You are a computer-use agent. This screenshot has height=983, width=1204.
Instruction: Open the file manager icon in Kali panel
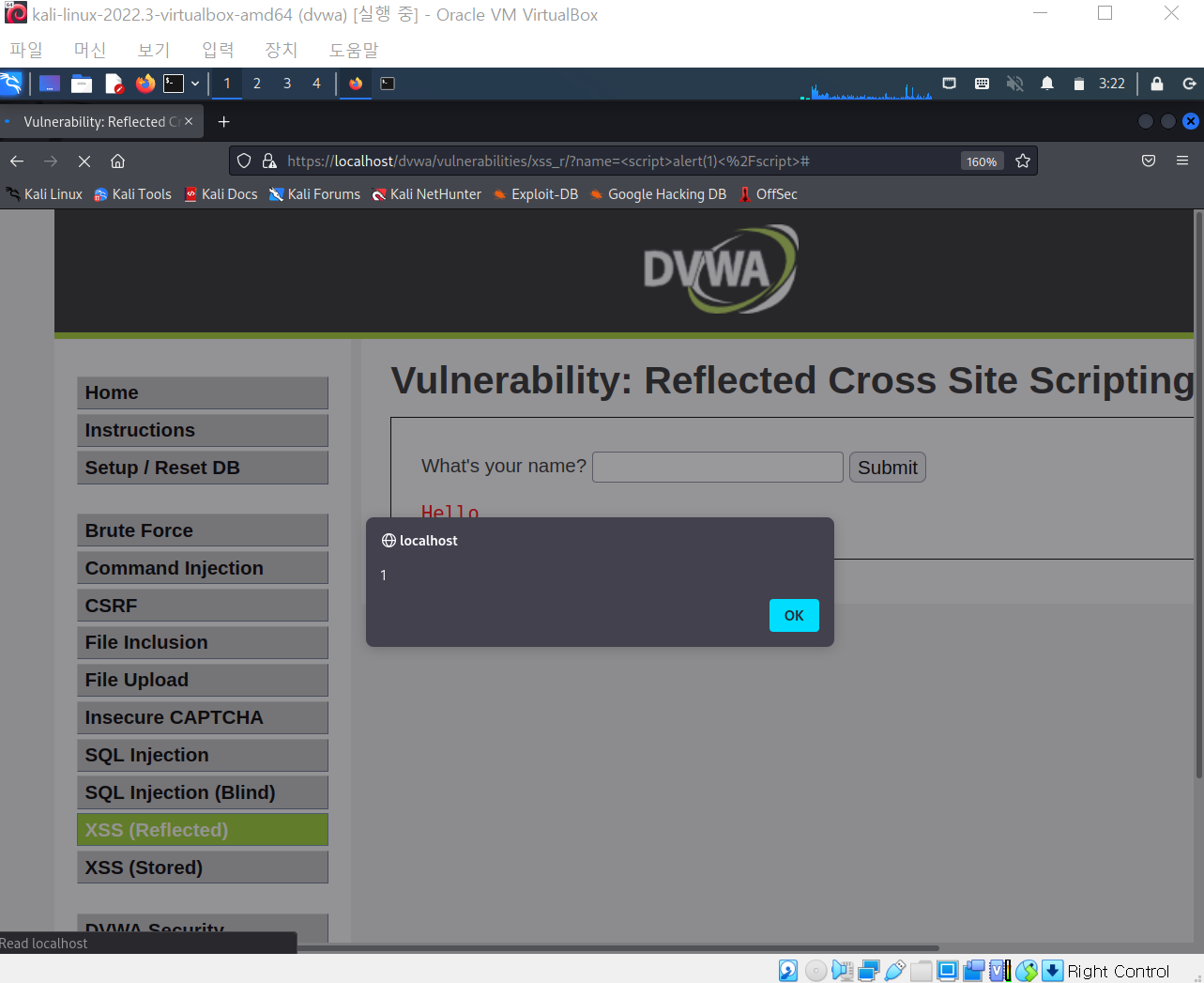(82, 84)
